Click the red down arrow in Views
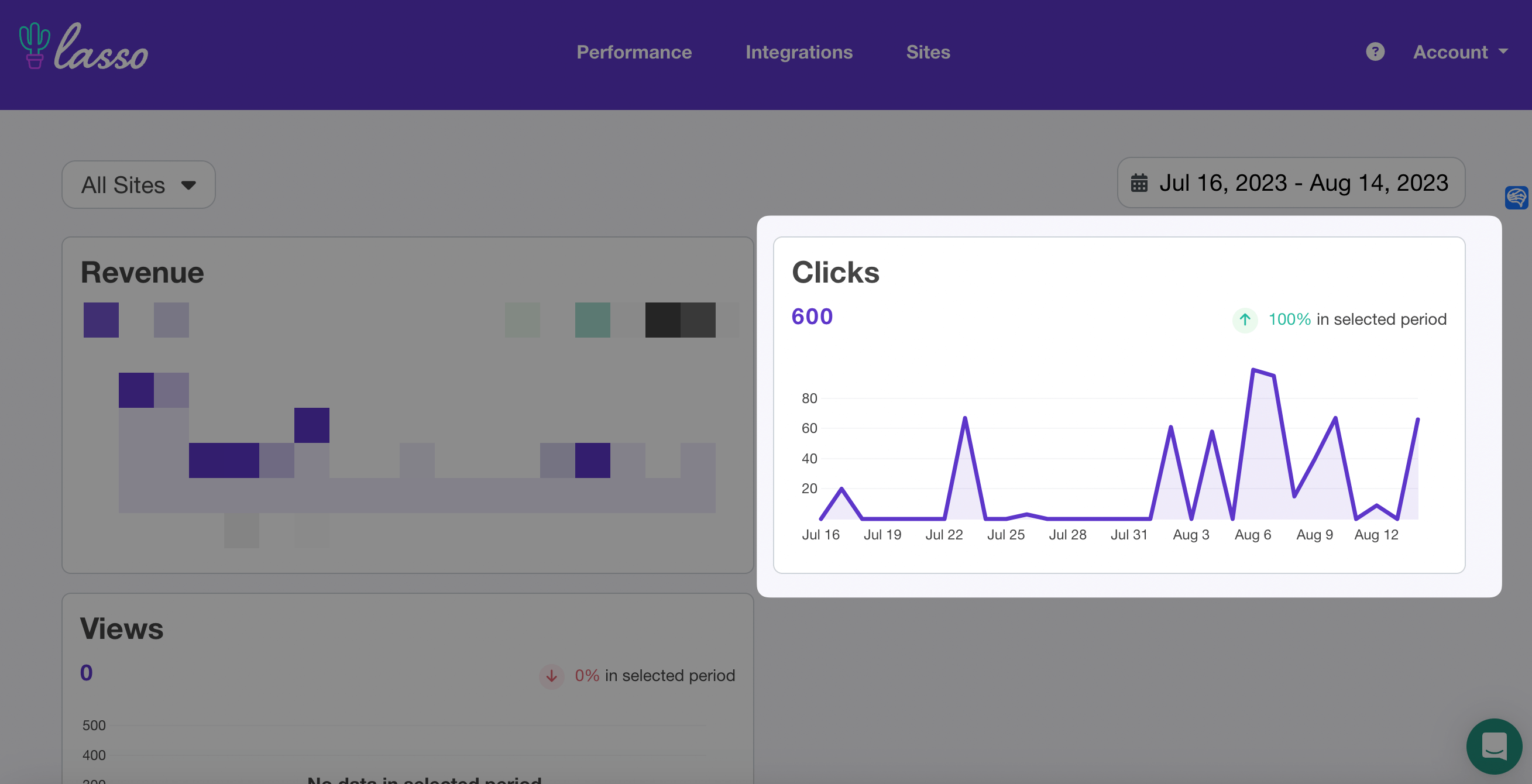Image resolution: width=1532 pixels, height=784 pixels. pos(551,676)
